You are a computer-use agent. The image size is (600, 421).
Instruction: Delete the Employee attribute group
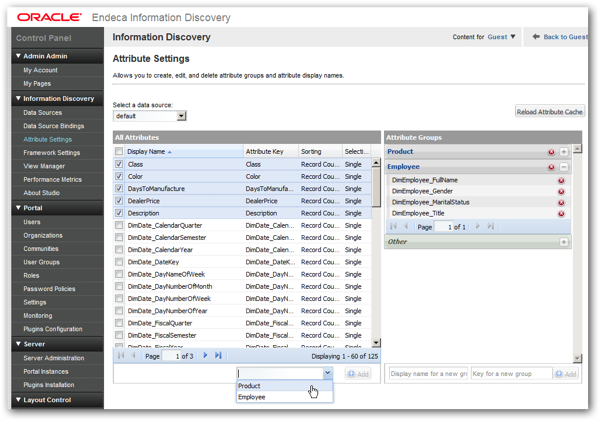pyautogui.click(x=551, y=167)
